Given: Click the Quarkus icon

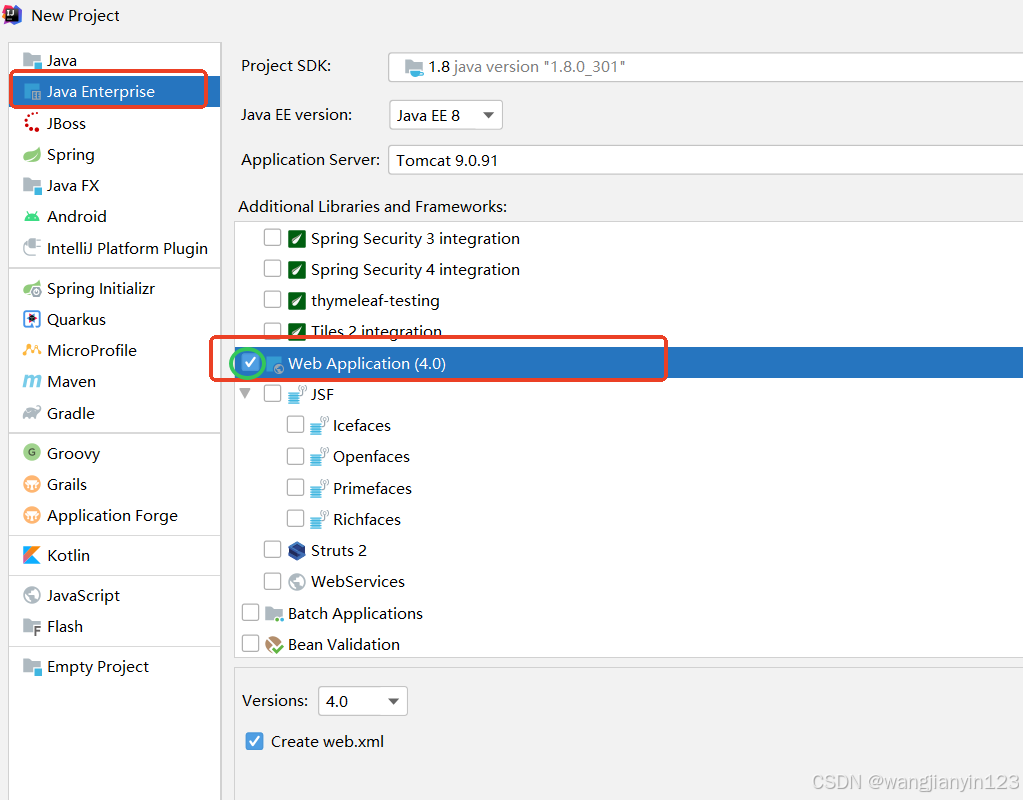Looking at the screenshot, I should pyautogui.click(x=32, y=319).
